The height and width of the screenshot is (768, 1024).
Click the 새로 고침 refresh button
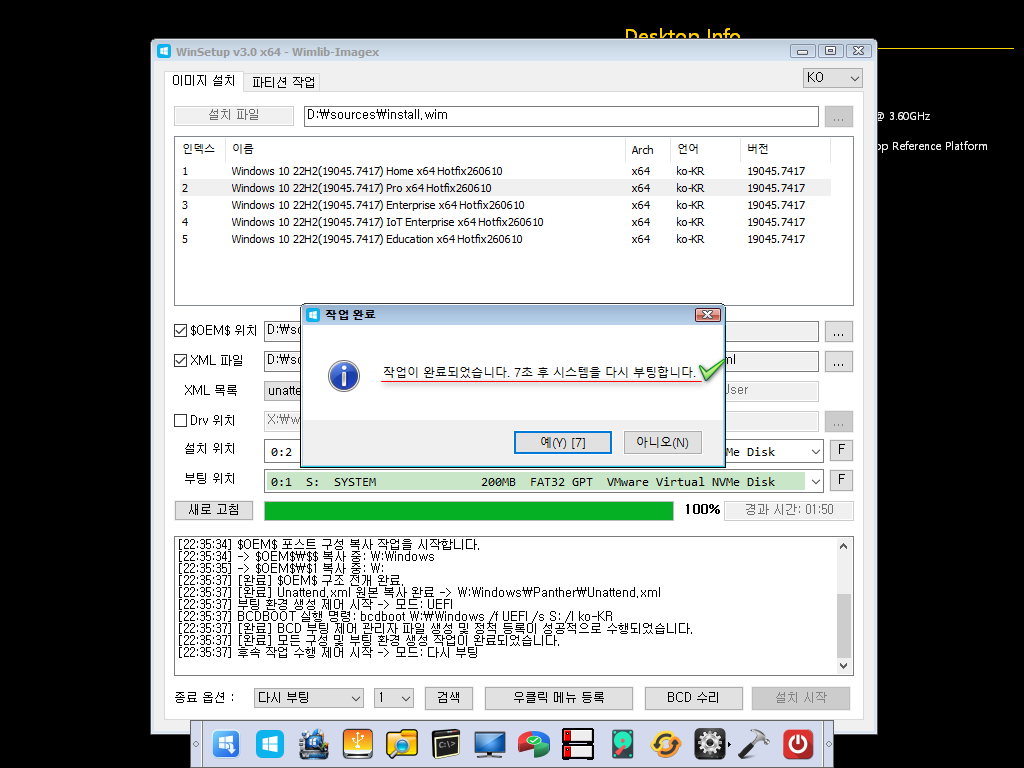tap(214, 510)
